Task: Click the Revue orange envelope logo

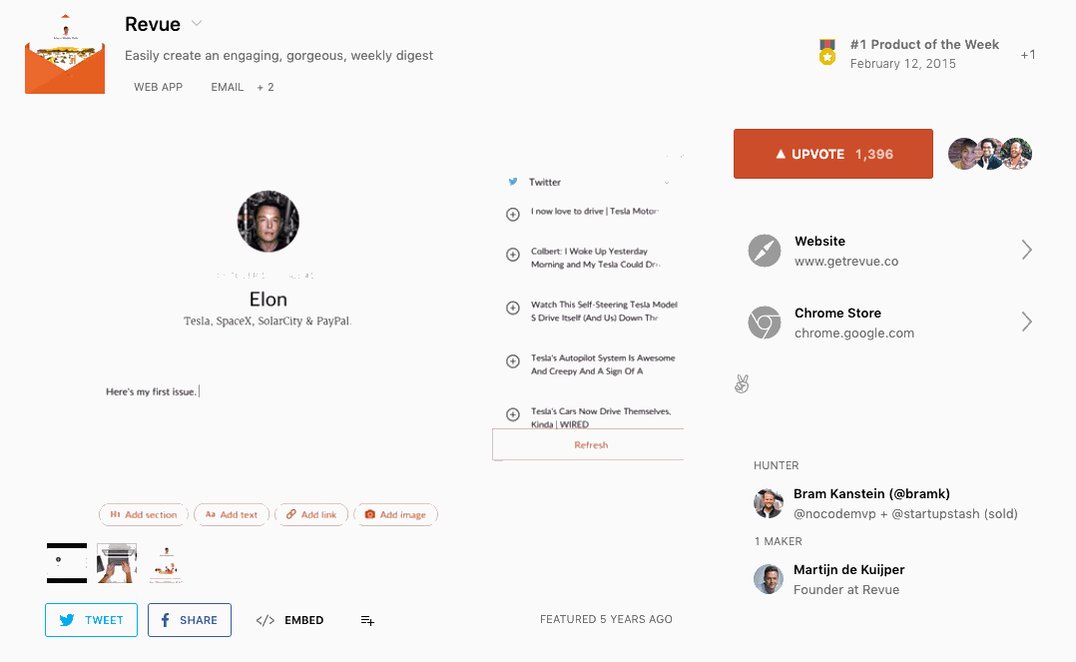Action: click(x=65, y=54)
